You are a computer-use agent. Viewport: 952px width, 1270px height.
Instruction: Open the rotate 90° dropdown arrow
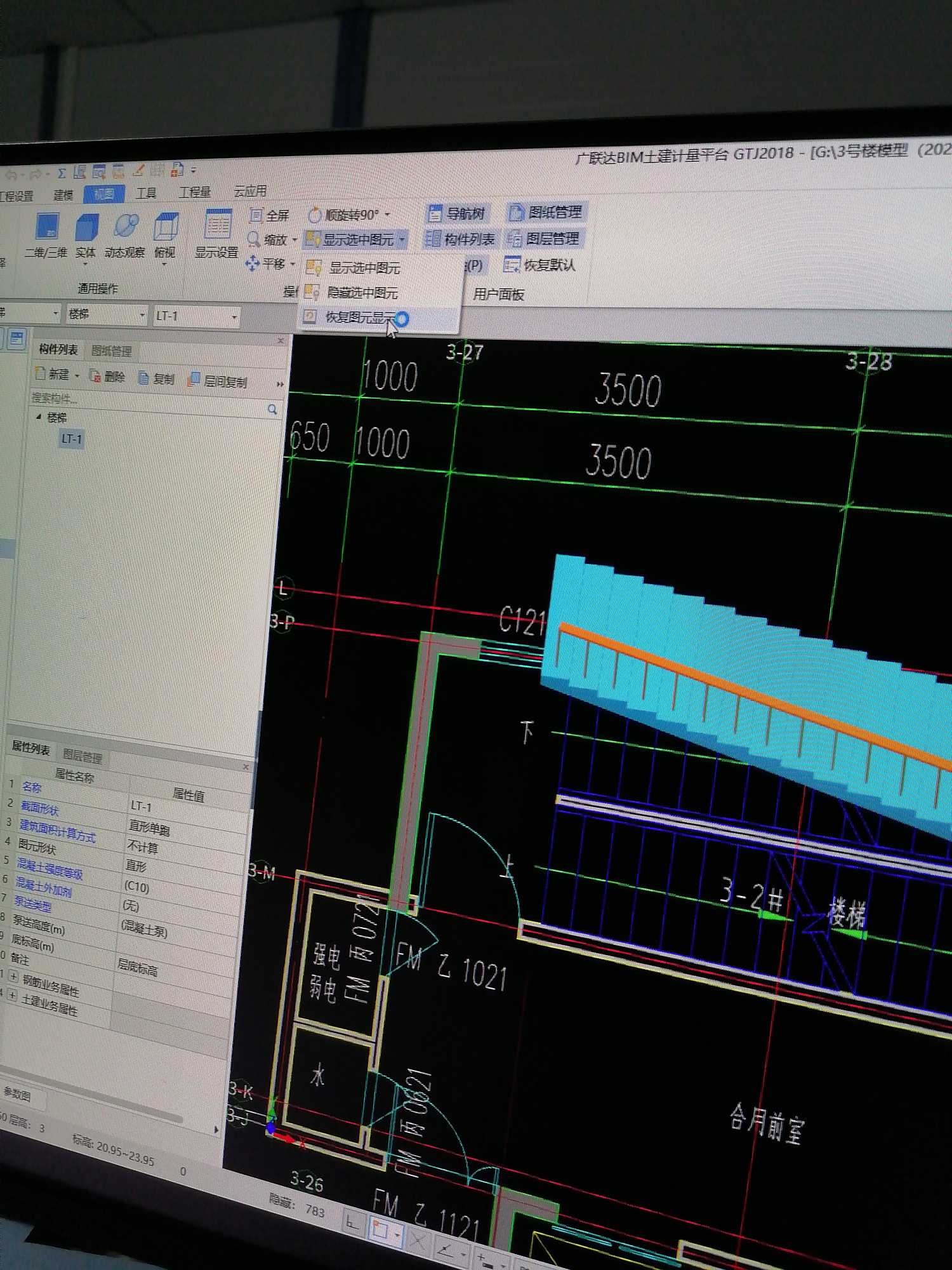[388, 215]
